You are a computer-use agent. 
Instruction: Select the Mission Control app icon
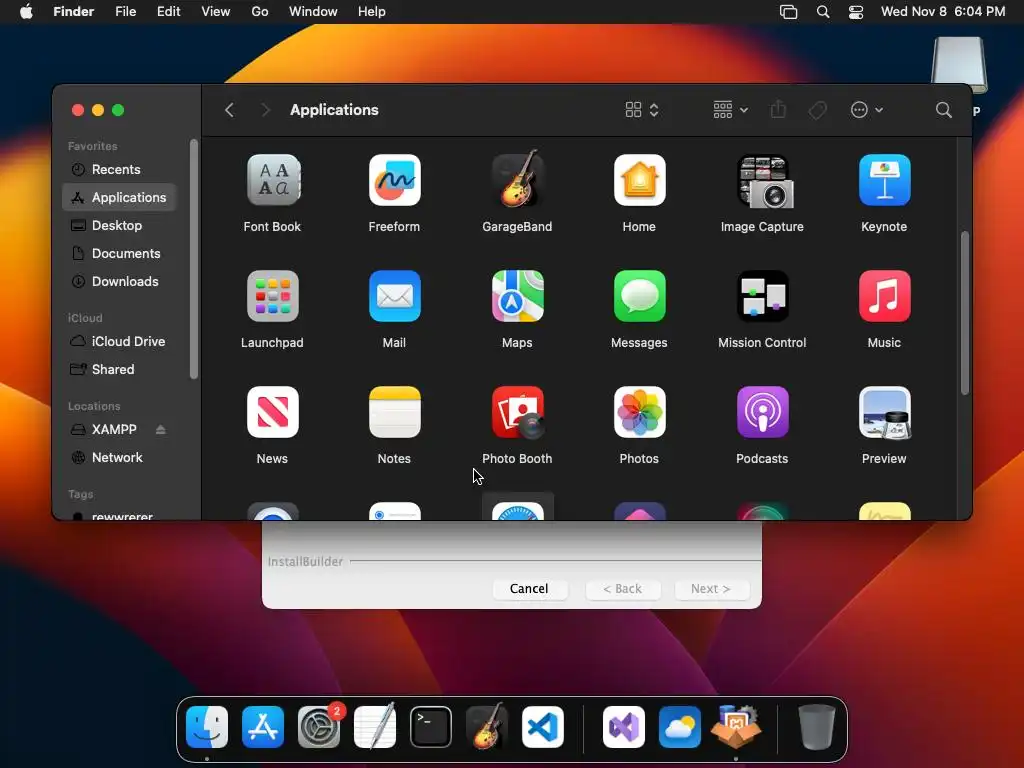762,296
